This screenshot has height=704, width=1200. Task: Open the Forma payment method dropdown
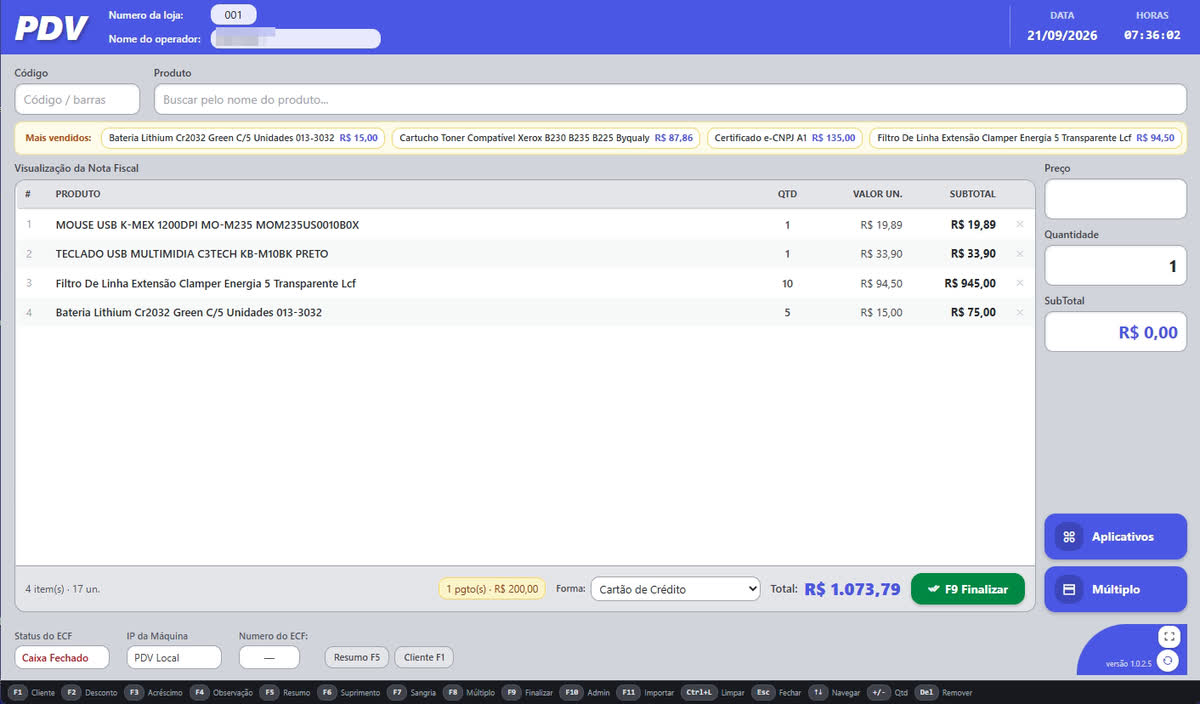[x=675, y=589]
